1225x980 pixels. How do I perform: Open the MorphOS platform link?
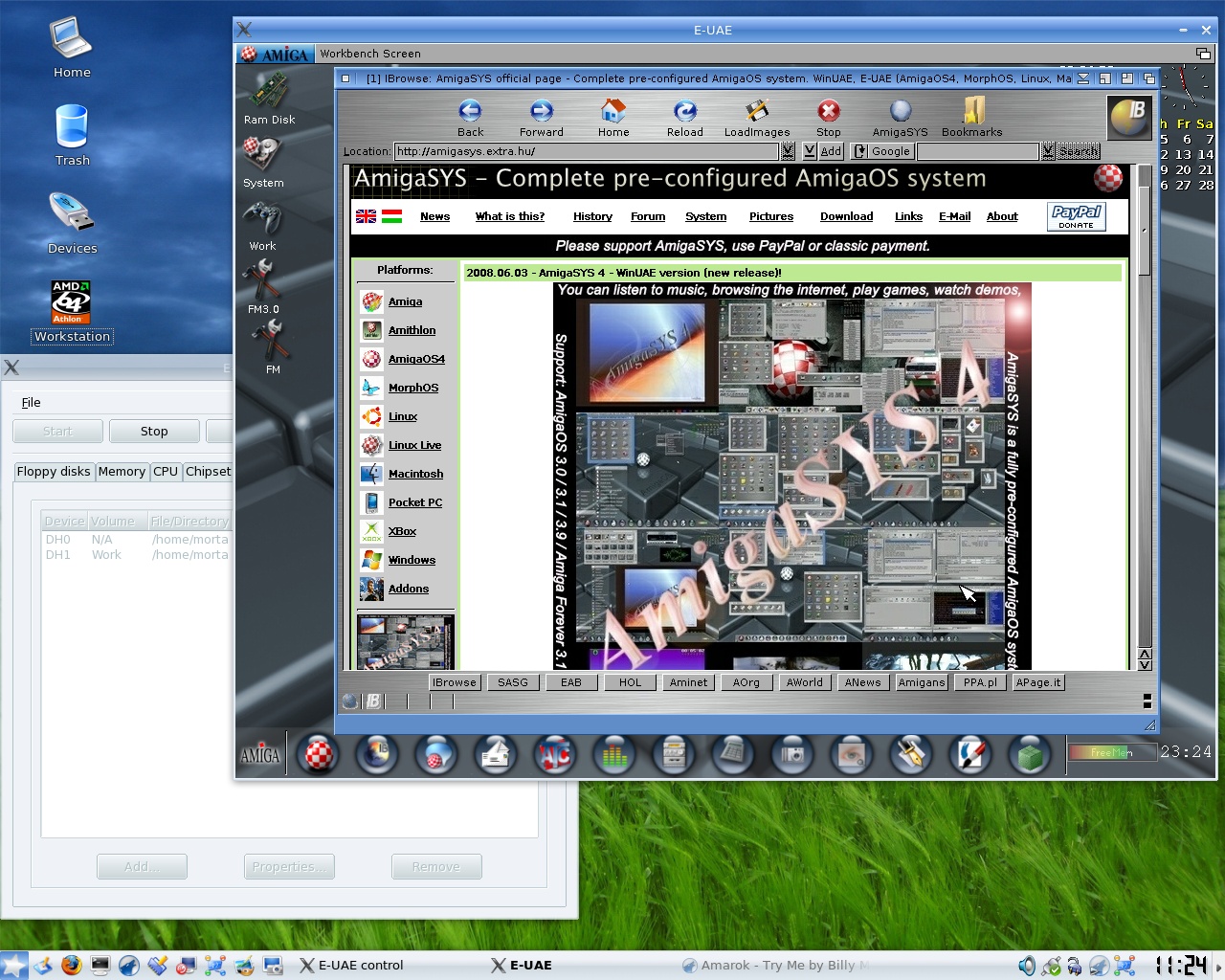pos(413,388)
